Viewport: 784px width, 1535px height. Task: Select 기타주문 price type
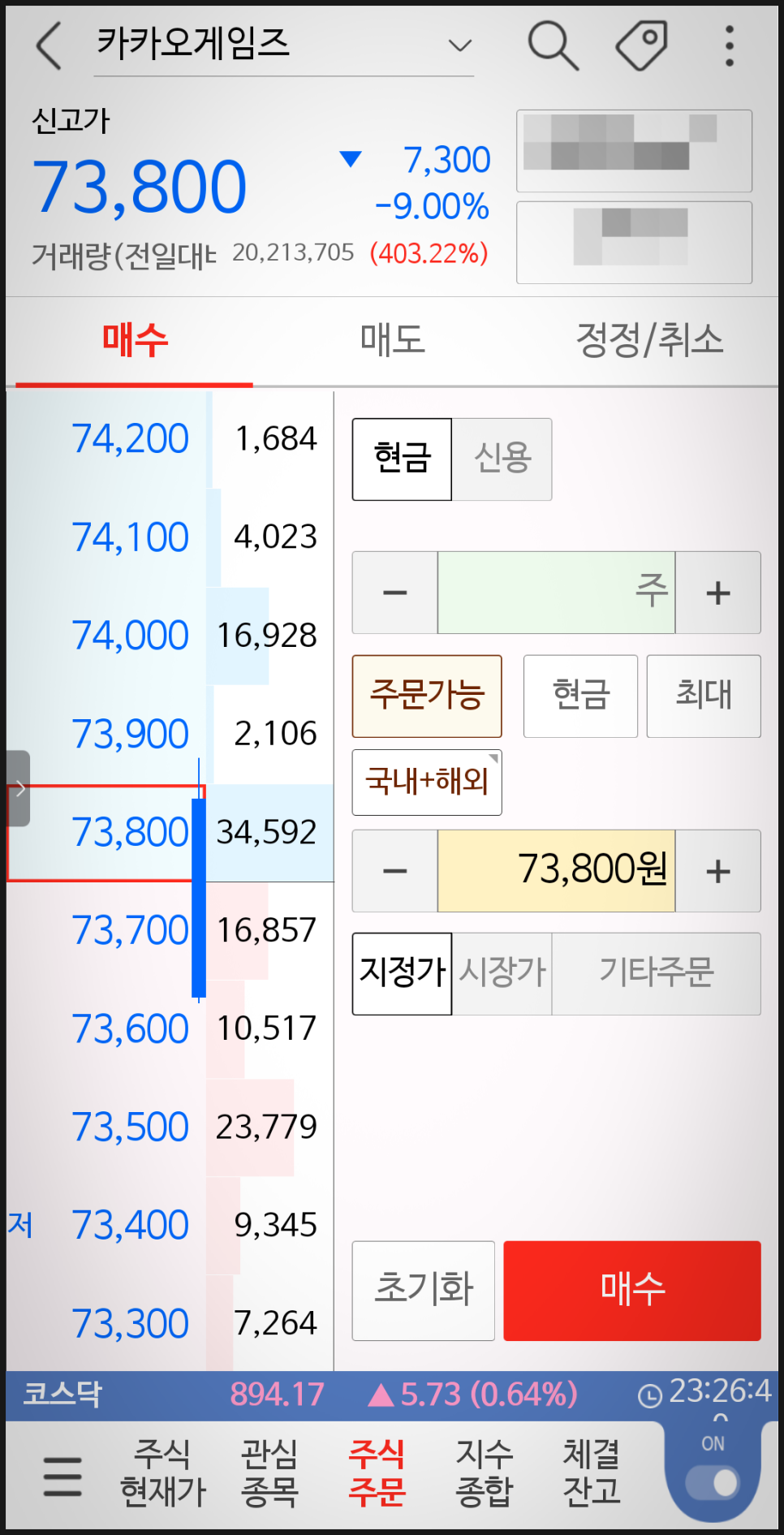coord(657,973)
